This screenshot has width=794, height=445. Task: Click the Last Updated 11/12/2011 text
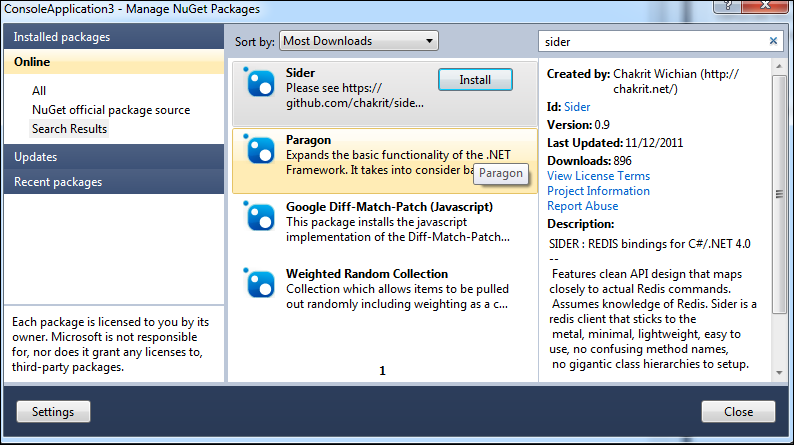[x=615, y=143]
